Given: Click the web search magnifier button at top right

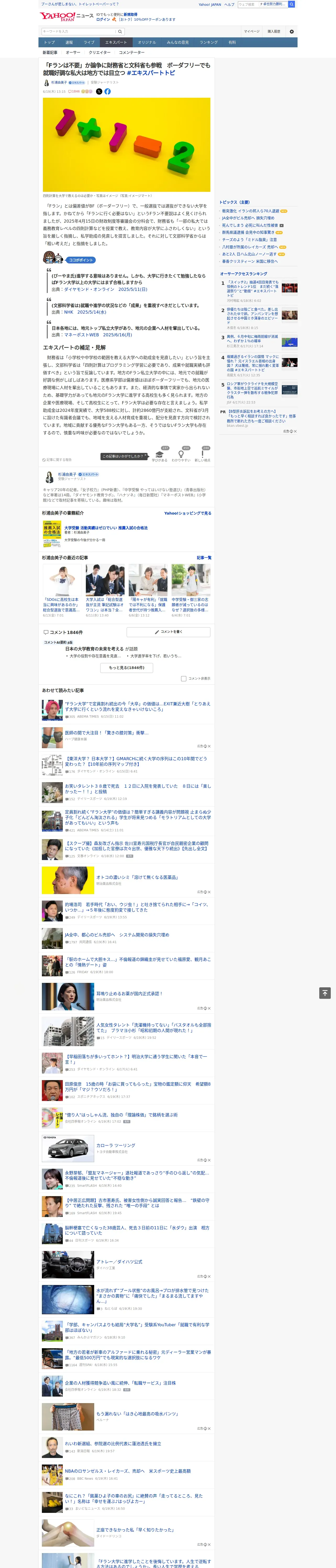Looking at the screenshot, I should (x=292, y=4).
